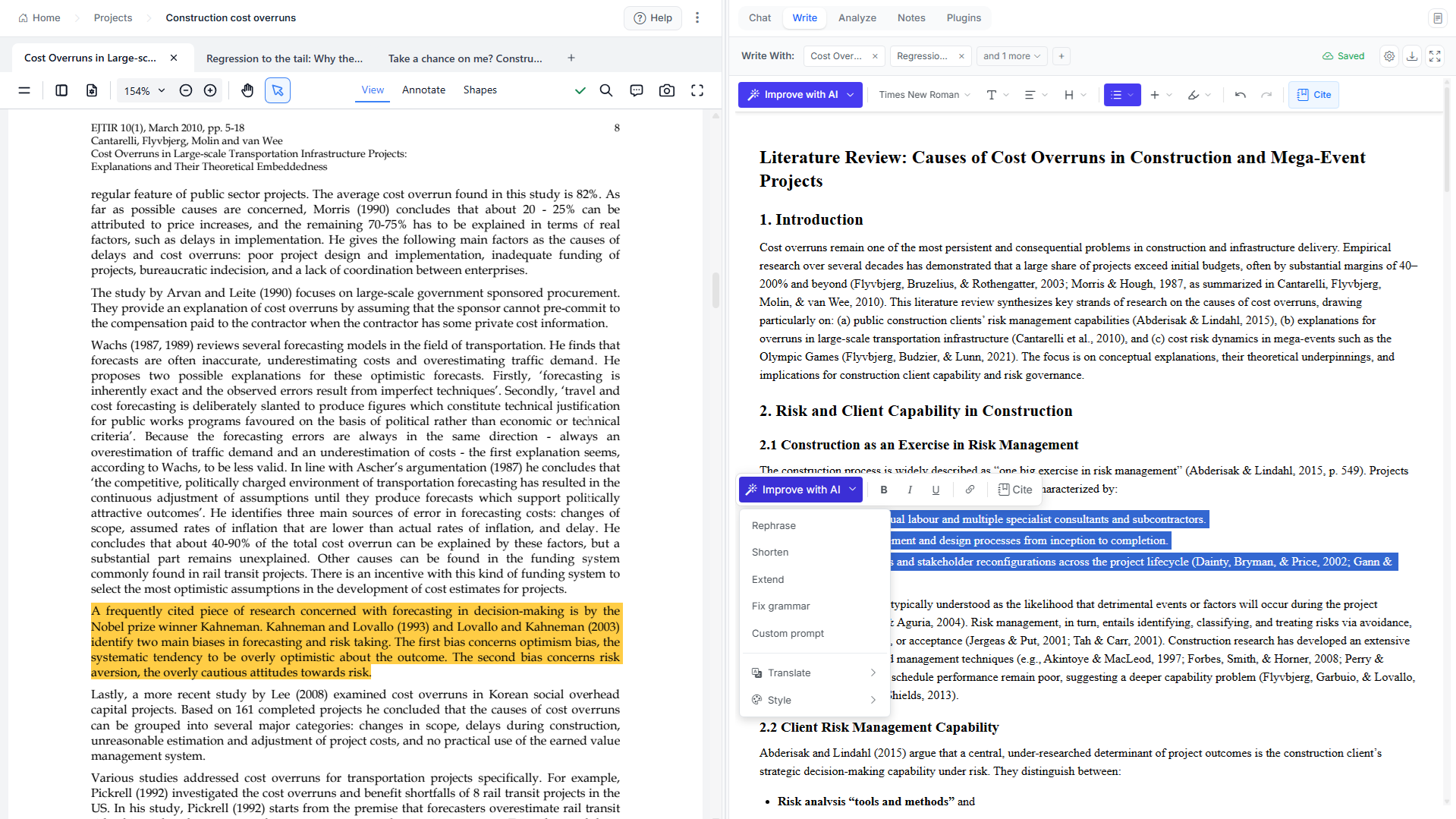
Task: Zoom in the PDF with the plus icon
Action: point(210,90)
